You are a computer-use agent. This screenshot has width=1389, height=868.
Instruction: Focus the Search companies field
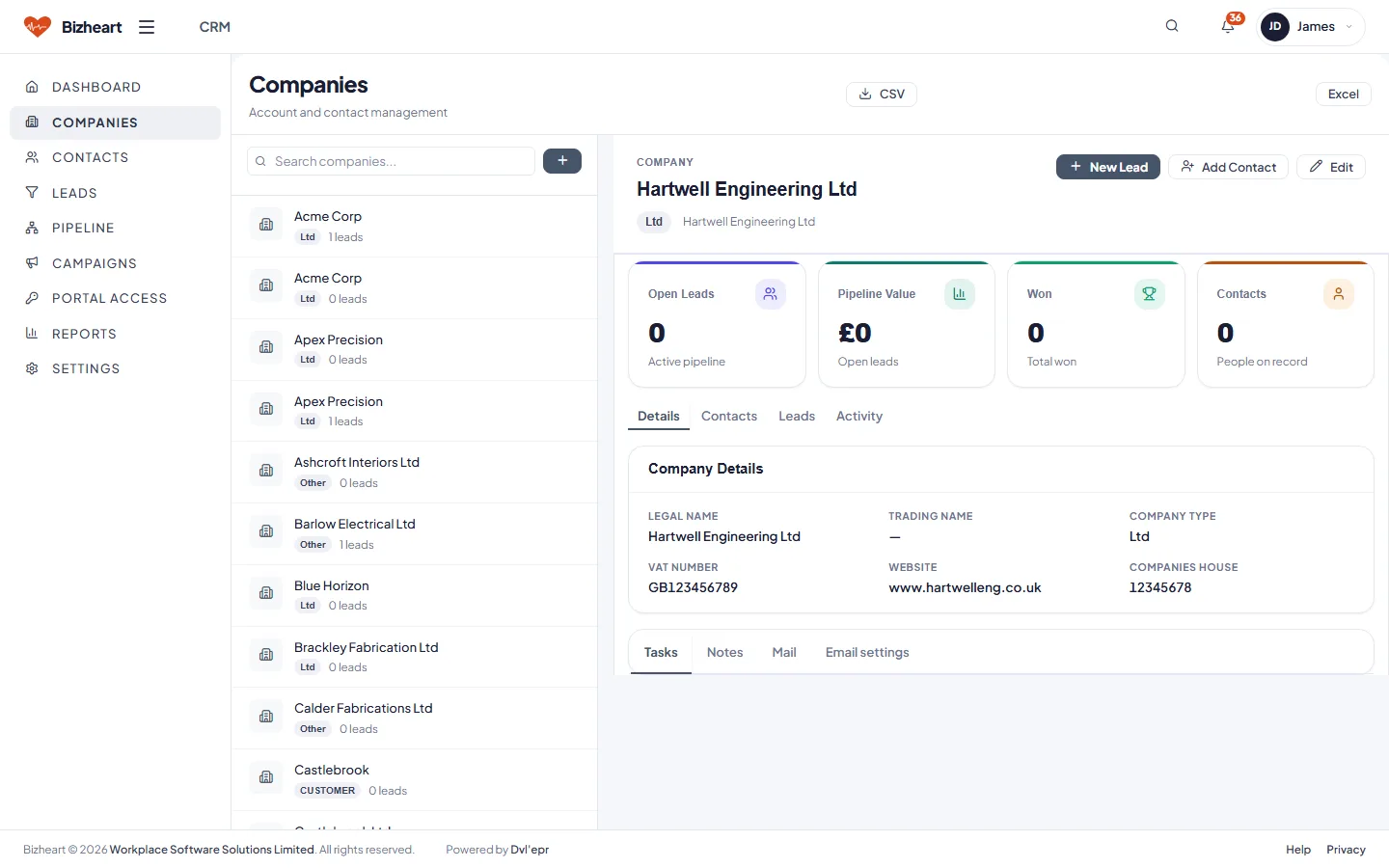(391, 161)
